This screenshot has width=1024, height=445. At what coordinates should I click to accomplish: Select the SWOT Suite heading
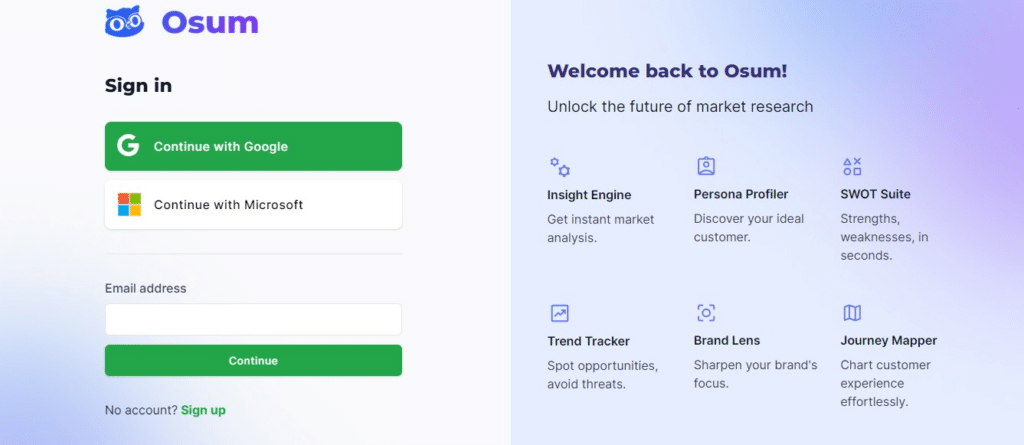click(875, 194)
